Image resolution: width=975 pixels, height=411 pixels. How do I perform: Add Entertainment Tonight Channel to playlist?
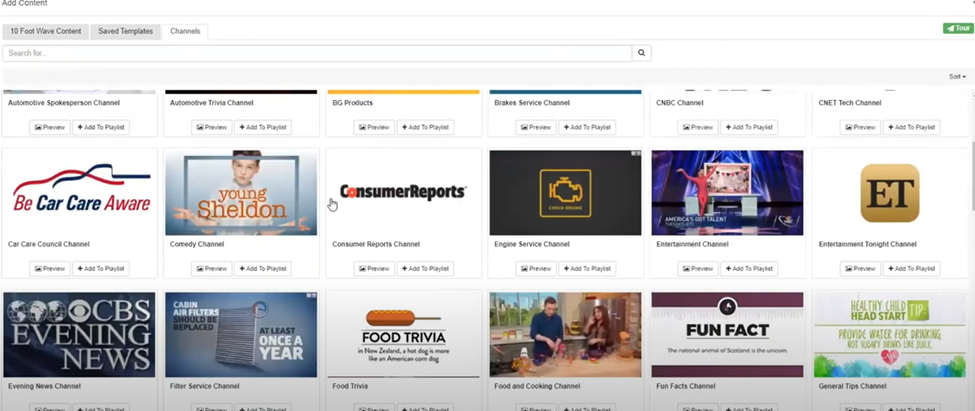pyautogui.click(x=910, y=268)
